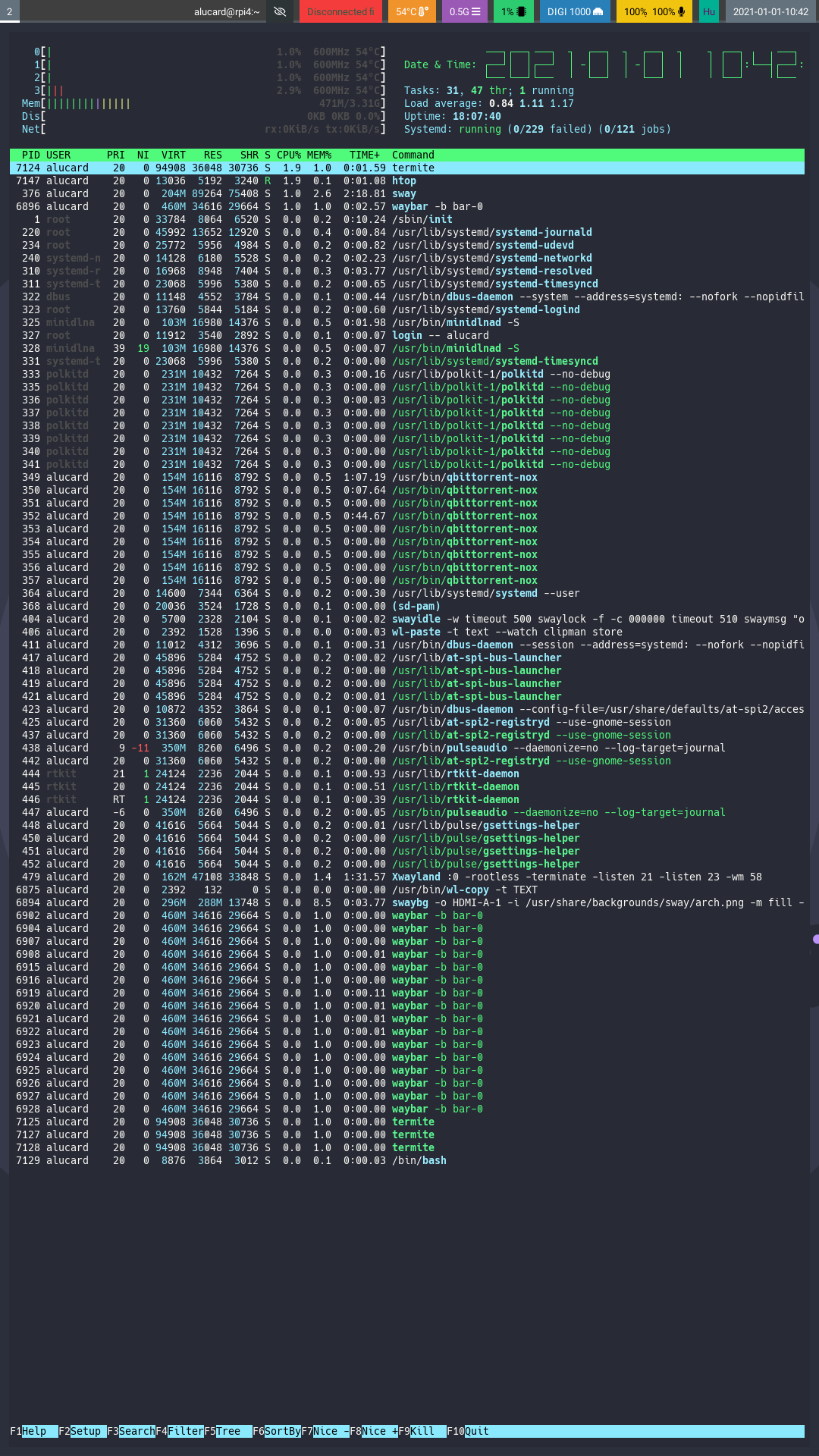
Task: Open F6 SortBy menu in footer
Action: [277, 1431]
